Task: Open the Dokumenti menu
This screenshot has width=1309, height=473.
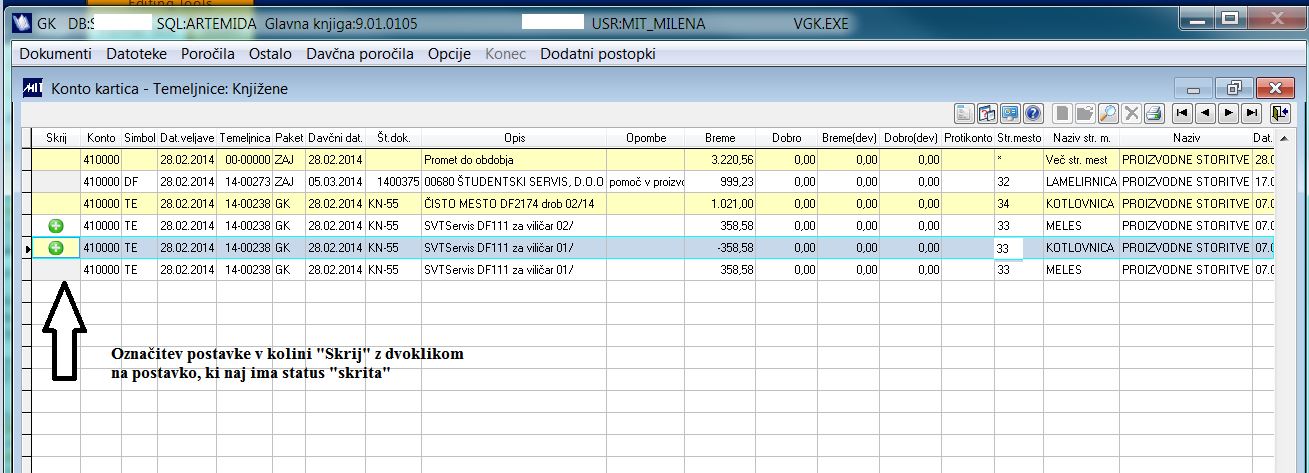Action: tap(56, 54)
